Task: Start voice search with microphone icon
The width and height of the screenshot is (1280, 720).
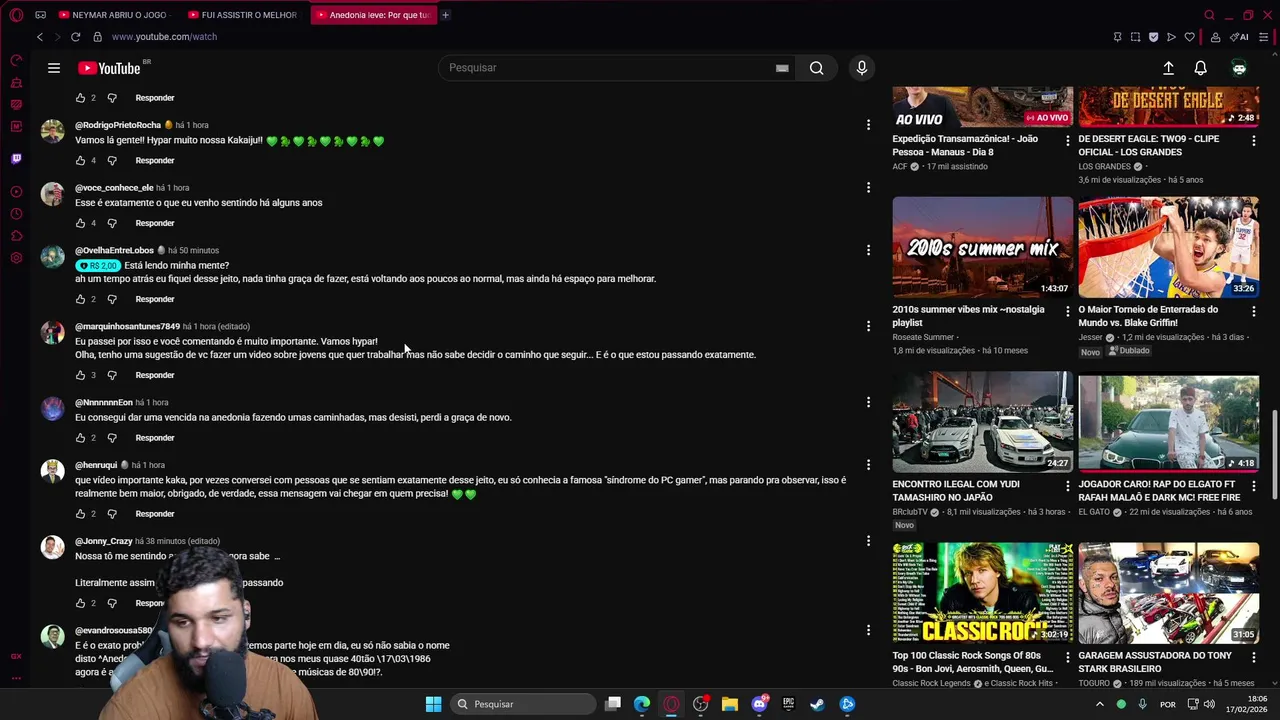Action: tap(862, 68)
